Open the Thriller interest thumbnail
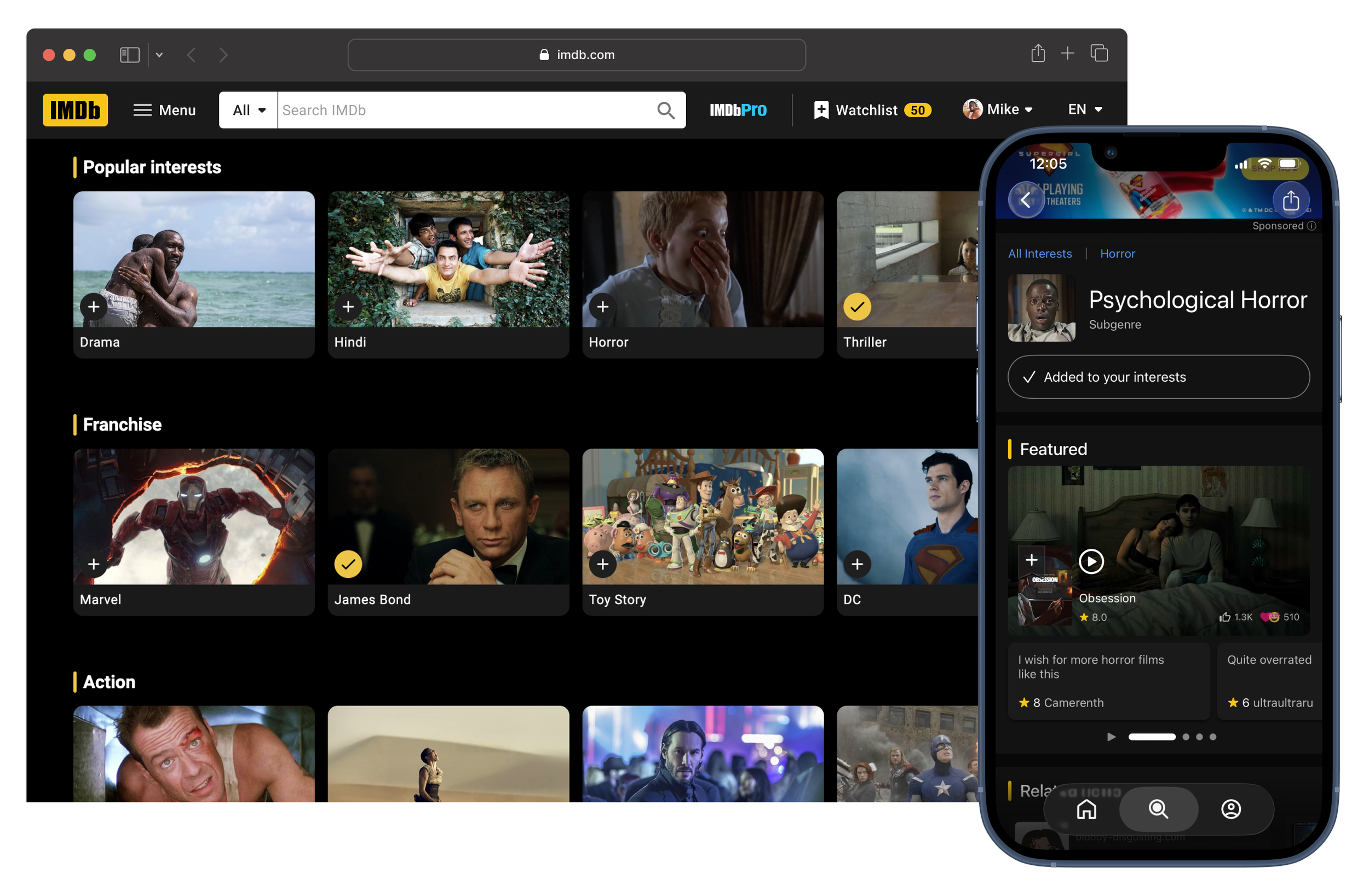The width and height of the screenshot is (1369, 896). (908, 259)
